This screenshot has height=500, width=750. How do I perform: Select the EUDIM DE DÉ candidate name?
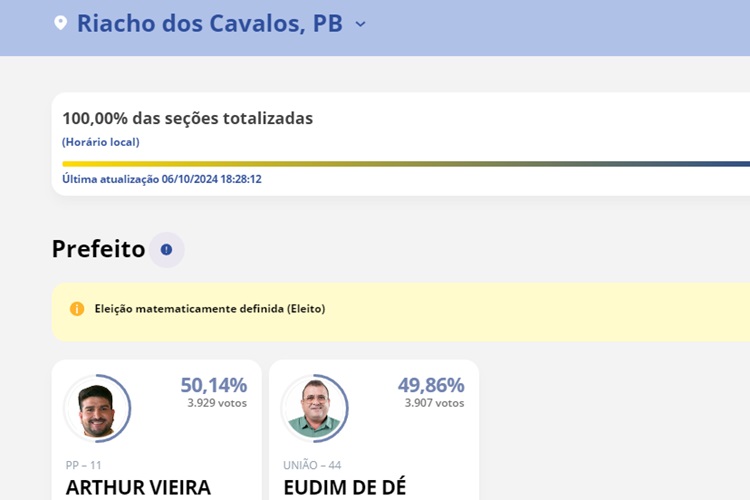click(345, 487)
